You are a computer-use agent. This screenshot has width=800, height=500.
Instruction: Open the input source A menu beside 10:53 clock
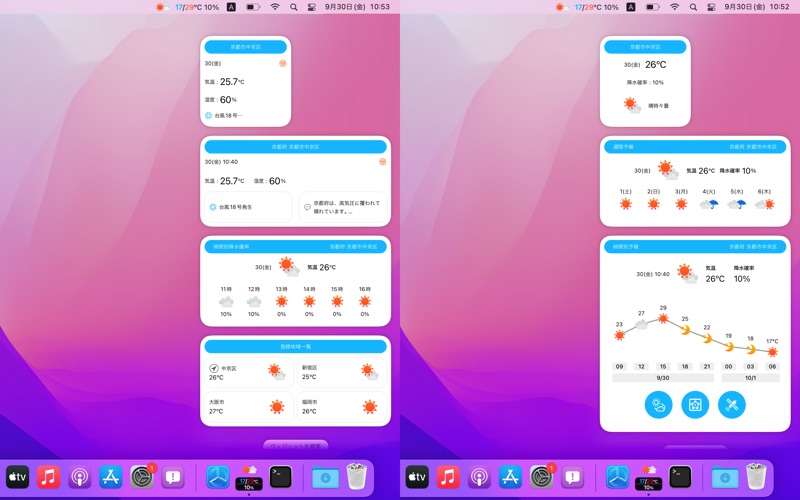pyautogui.click(x=231, y=7)
